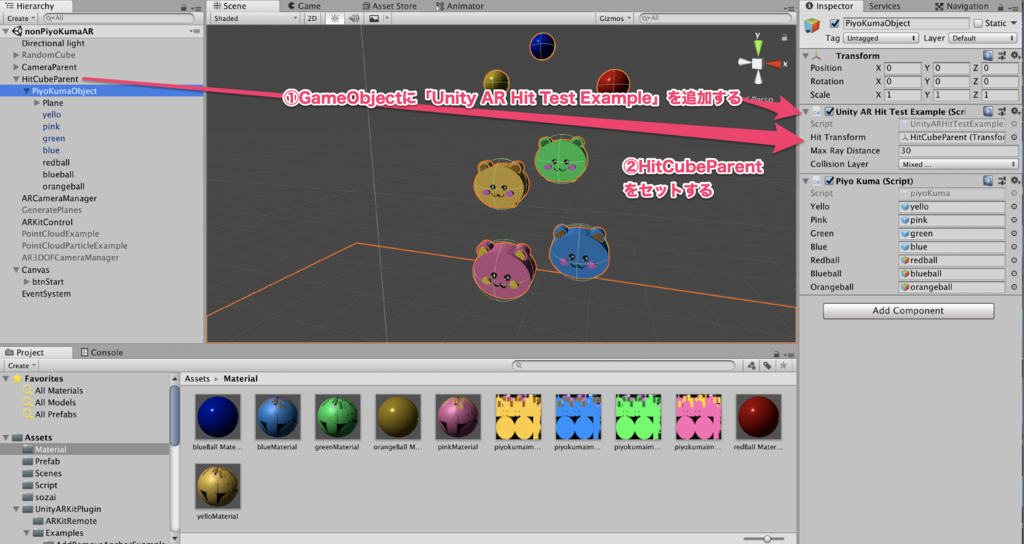This screenshot has height=544, width=1024.
Task: Click search by type icon in Project
Action: click(x=751, y=366)
